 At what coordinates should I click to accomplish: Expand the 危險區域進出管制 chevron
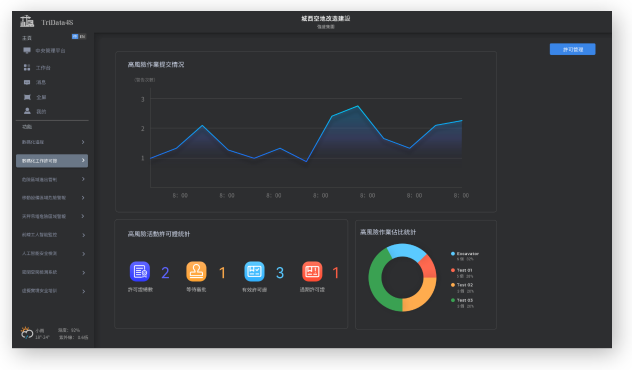(x=83, y=179)
